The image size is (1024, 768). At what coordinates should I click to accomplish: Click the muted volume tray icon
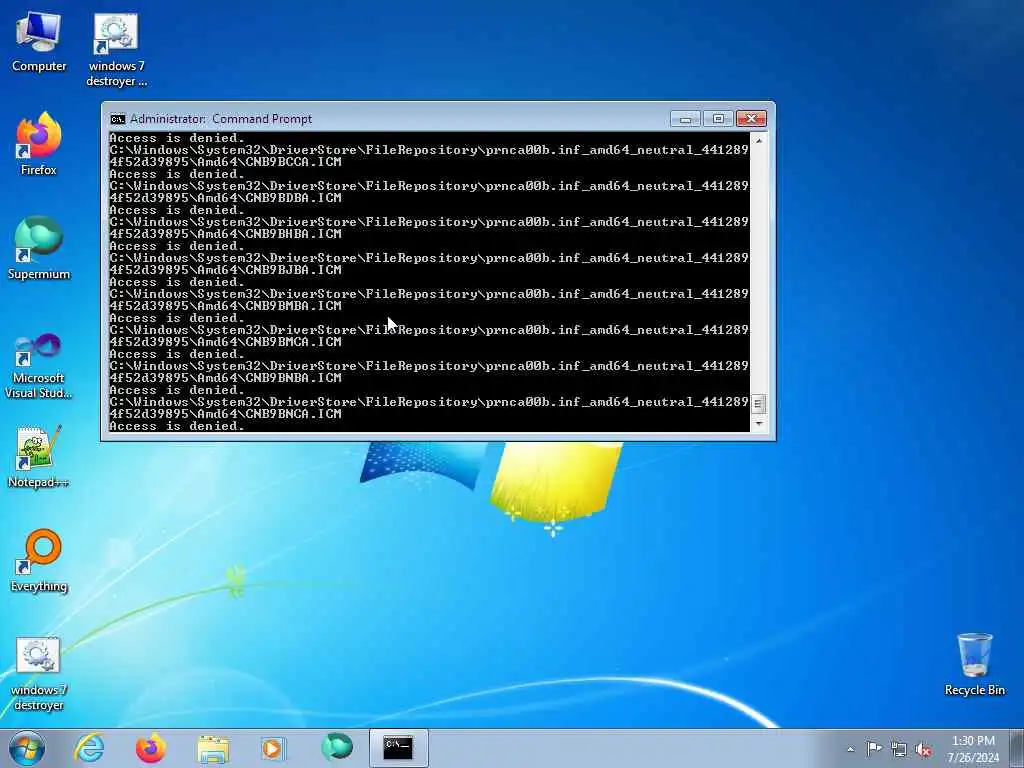(923, 749)
